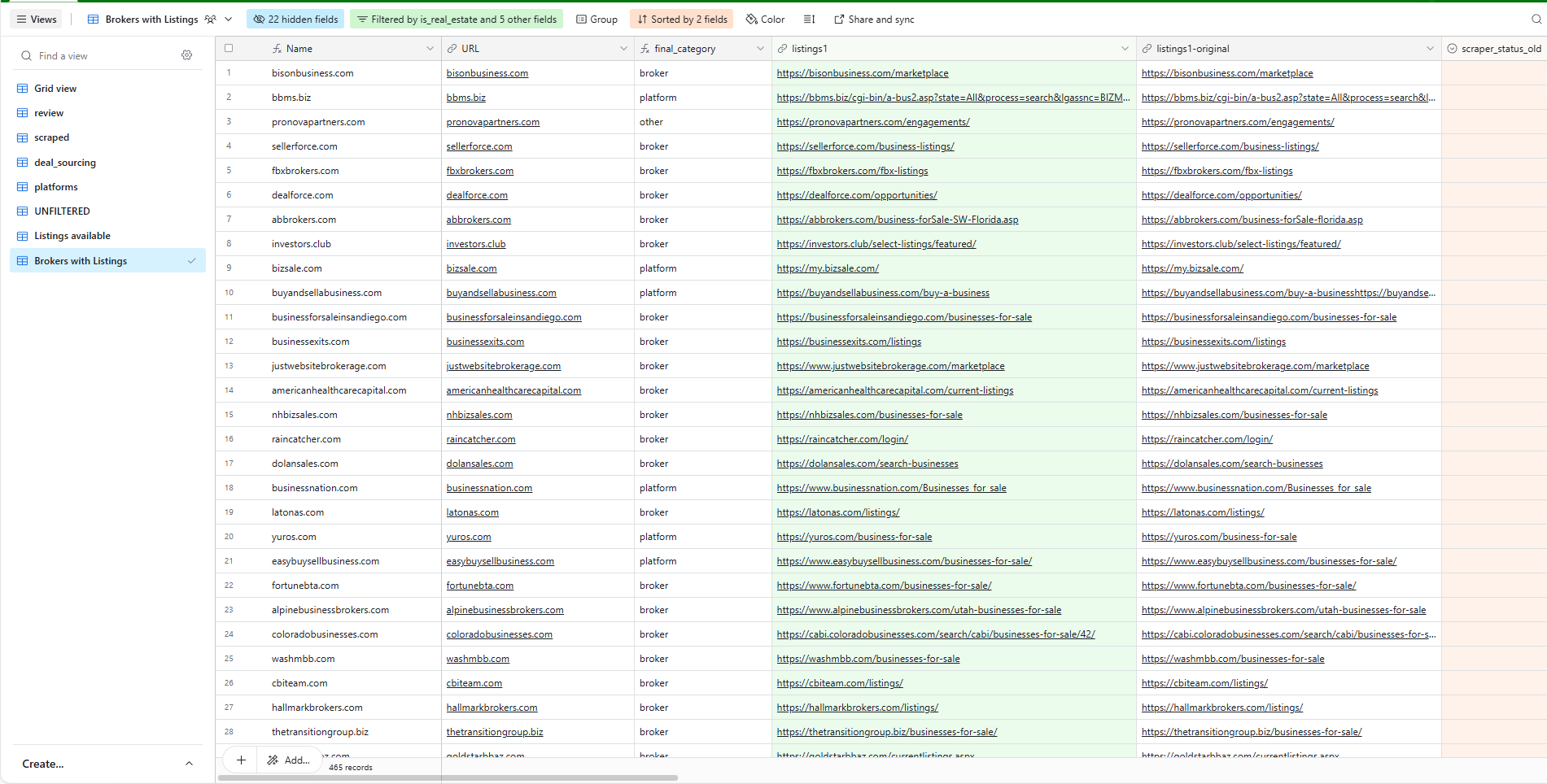Image resolution: width=1547 pixels, height=784 pixels.
Task: Open the Color records option
Action: (x=766, y=20)
